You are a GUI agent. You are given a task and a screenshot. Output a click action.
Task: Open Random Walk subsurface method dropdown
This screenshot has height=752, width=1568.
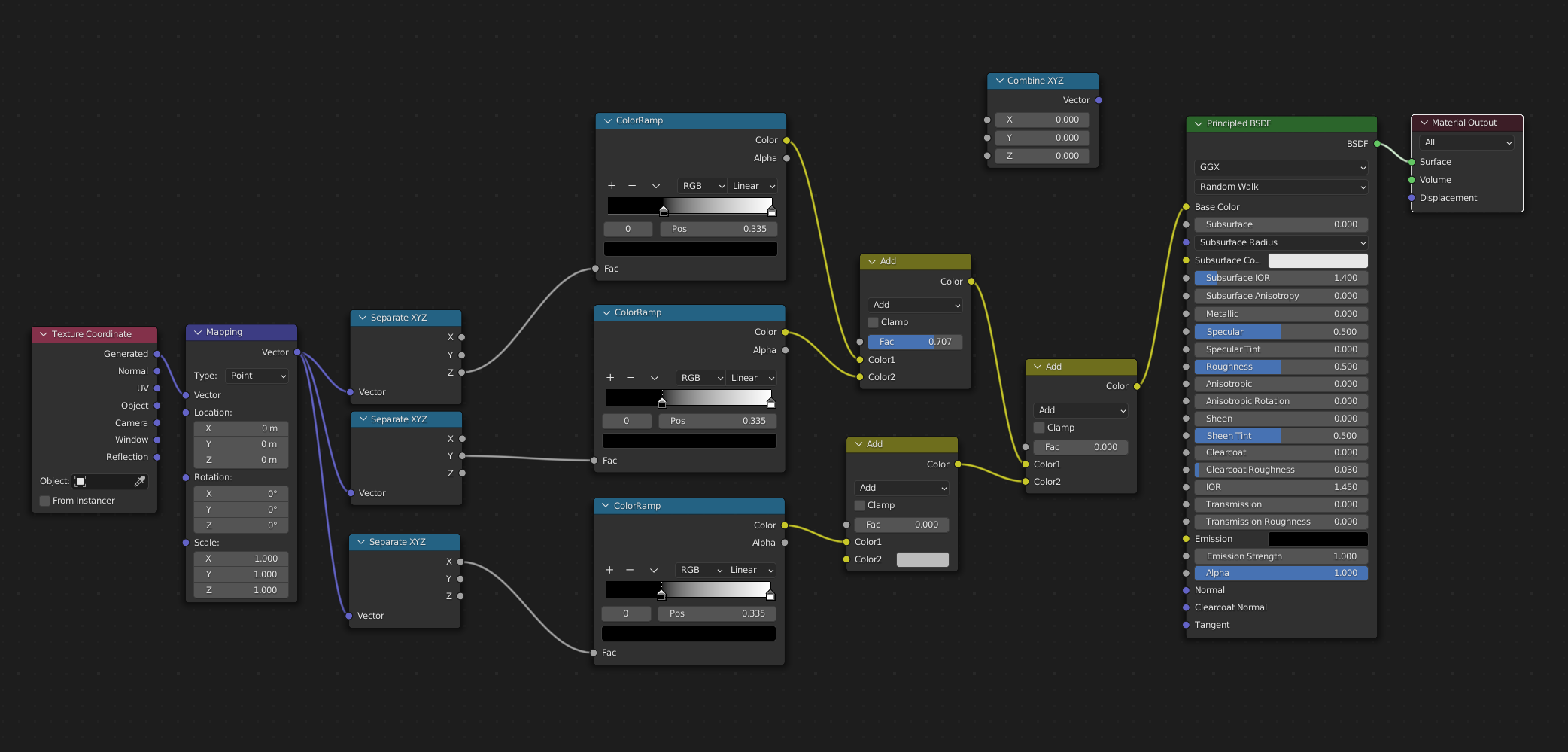click(x=1281, y=187)
